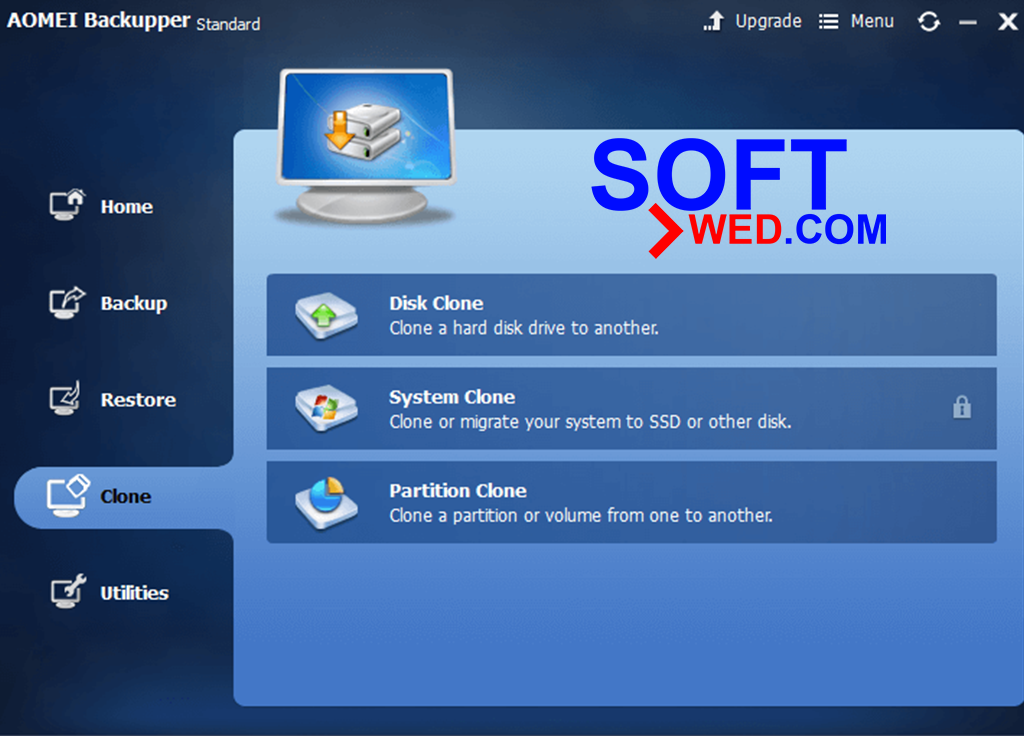Select the Clone sidebar icon
1024x736 pixels.
pos(65,496)
